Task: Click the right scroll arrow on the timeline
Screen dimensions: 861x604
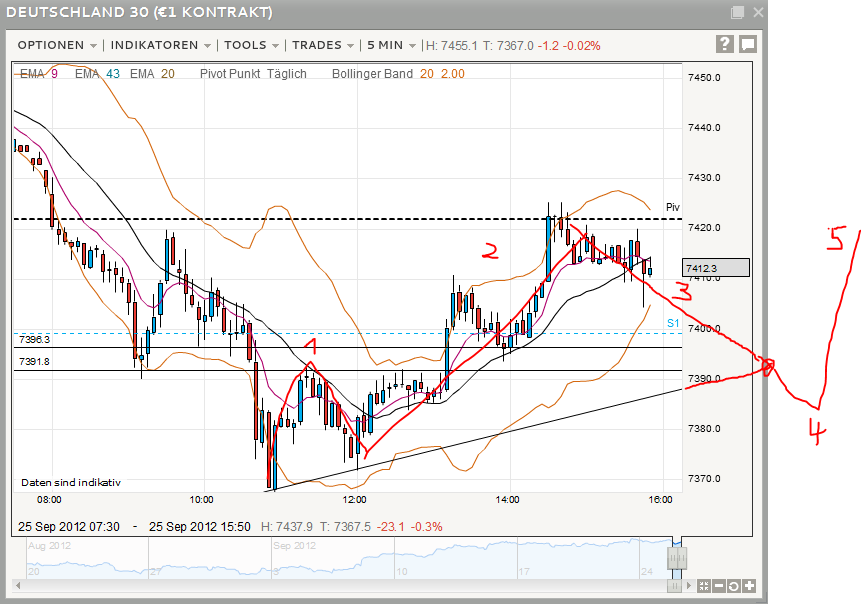Action: tap(689, 586)
